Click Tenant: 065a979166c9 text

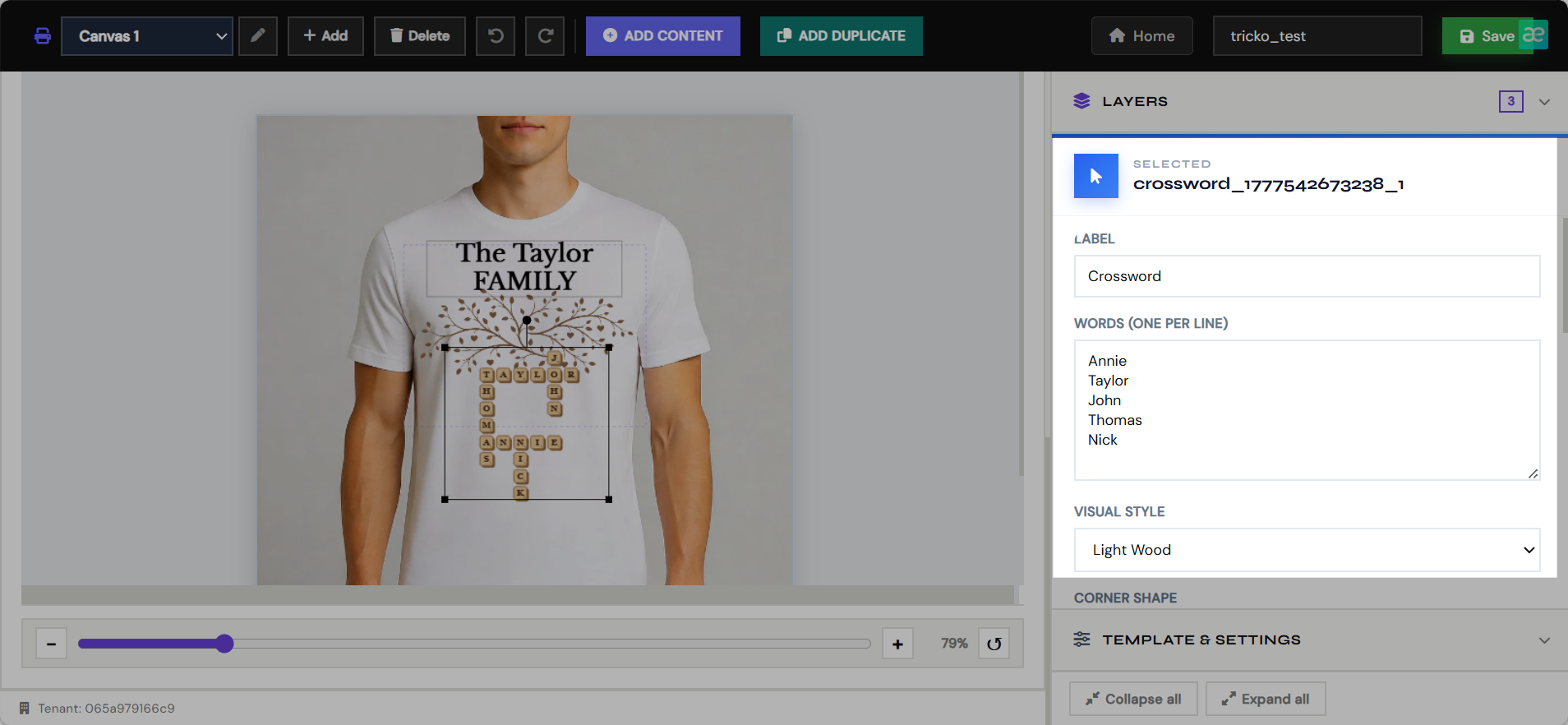(x=106, y=708)
